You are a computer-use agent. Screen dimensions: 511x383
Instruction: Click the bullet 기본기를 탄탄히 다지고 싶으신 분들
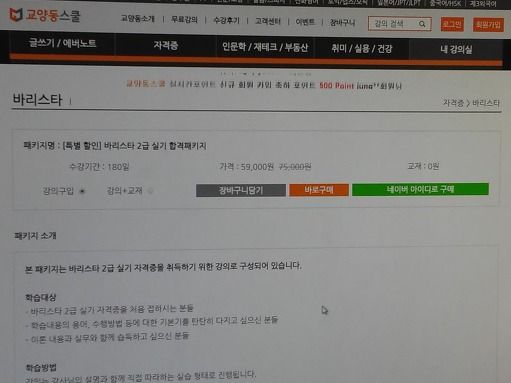pos(152,322)
